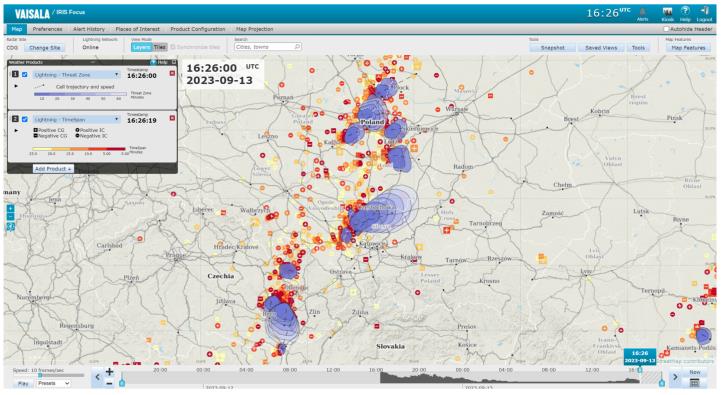Image resolution: width=722 pixels, height=395 pixels.
Task: Toggle the Lightning Threat Zone checkbox
Action: (25, 74)
